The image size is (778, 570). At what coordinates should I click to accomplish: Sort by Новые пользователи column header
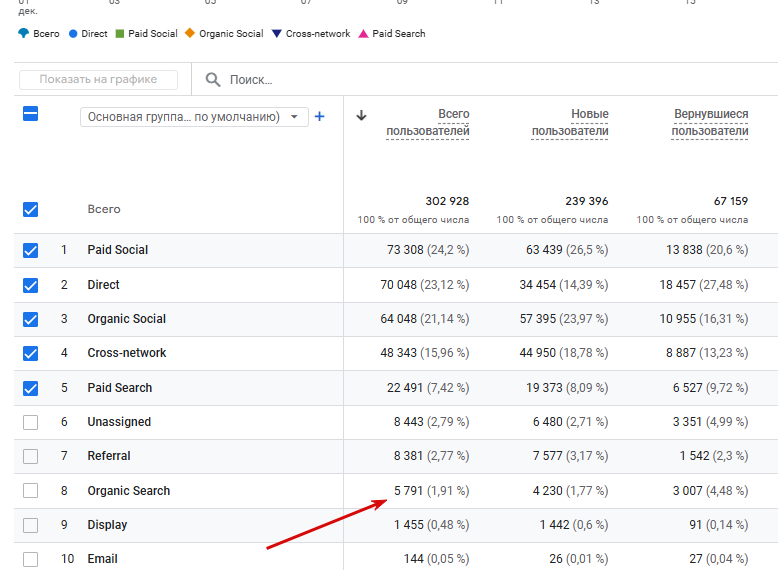(x=570, y=123)
